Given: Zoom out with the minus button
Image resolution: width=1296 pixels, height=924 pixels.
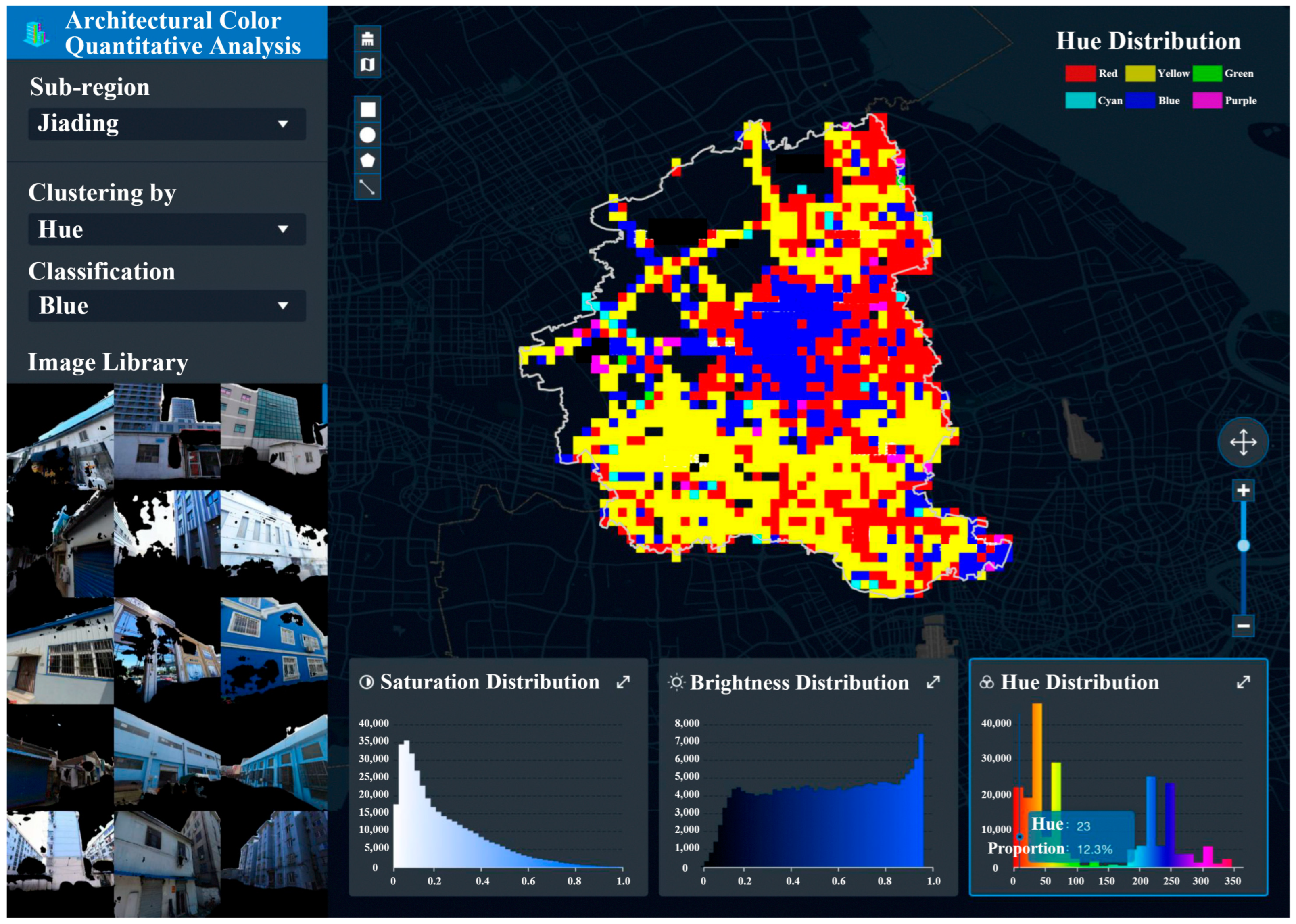Looking at the screenshot, I should 1242,626.
